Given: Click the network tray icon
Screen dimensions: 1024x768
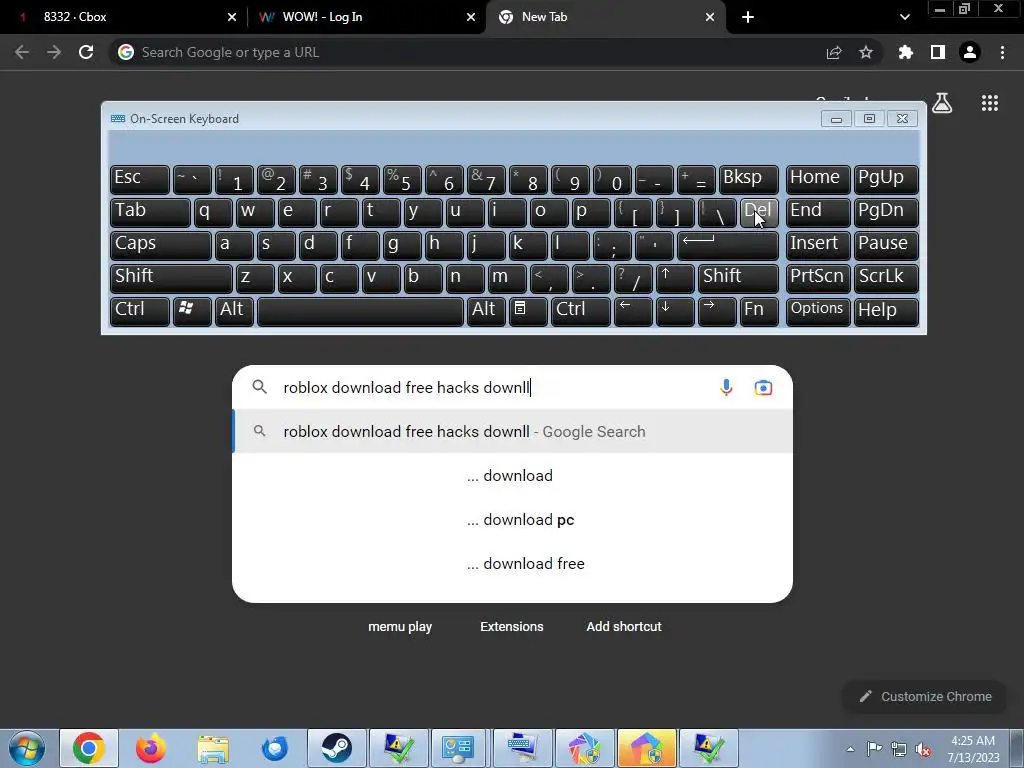Looking at the screenshot, I should (x=899, y=749).
